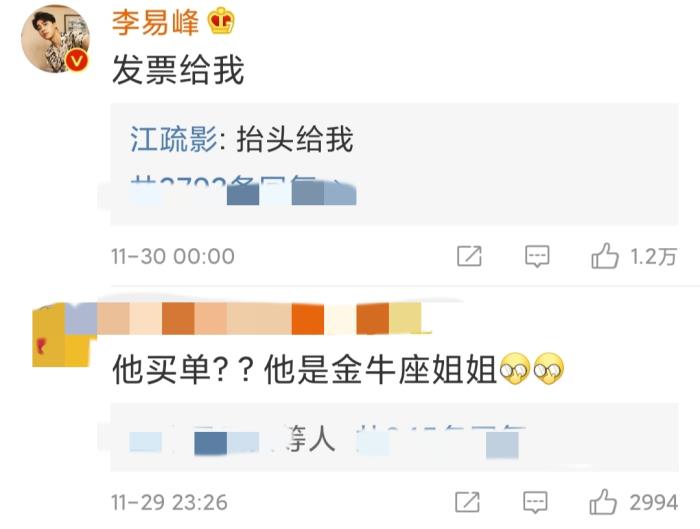Viewport: 700px width, 529px height.
Task: Reply to the 11-30 00:00 comment
Action: pos(537,256)
